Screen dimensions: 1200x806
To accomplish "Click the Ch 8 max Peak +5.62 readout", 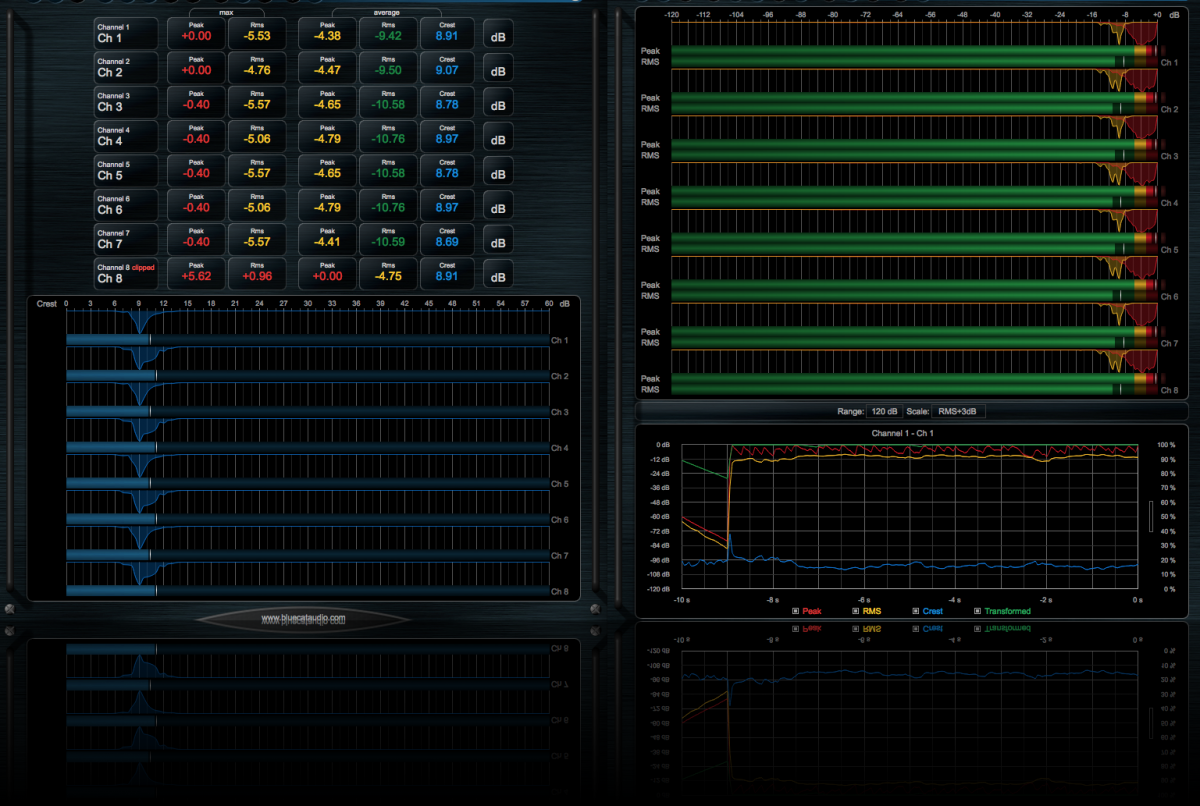I will point(196,273).
